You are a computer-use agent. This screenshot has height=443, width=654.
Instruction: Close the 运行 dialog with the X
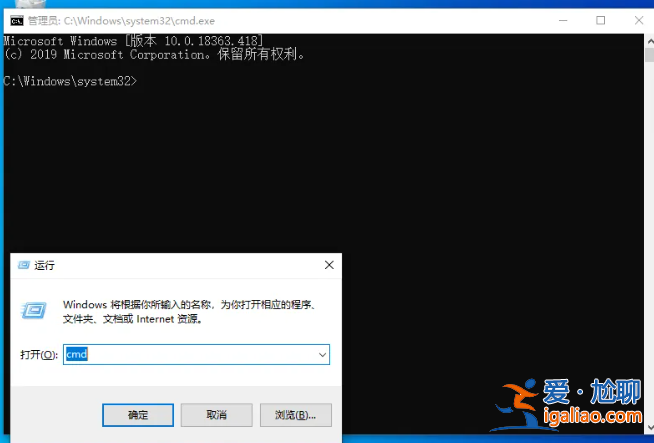329,265
